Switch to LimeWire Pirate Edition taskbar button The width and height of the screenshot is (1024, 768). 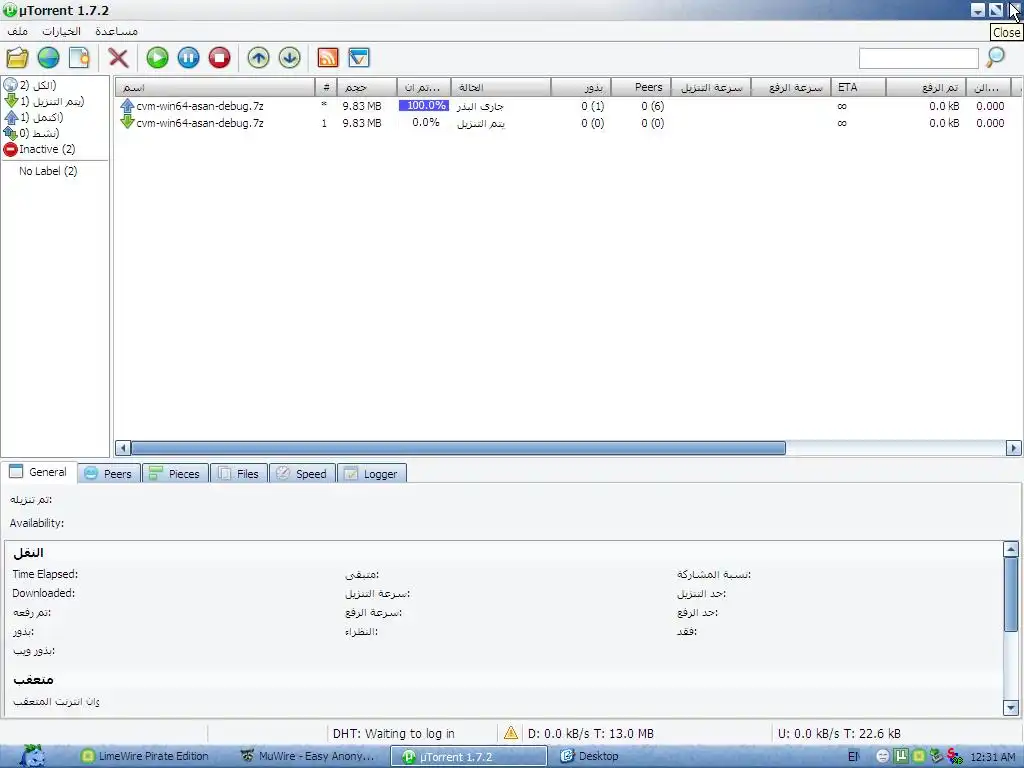(x=145, y=756)
